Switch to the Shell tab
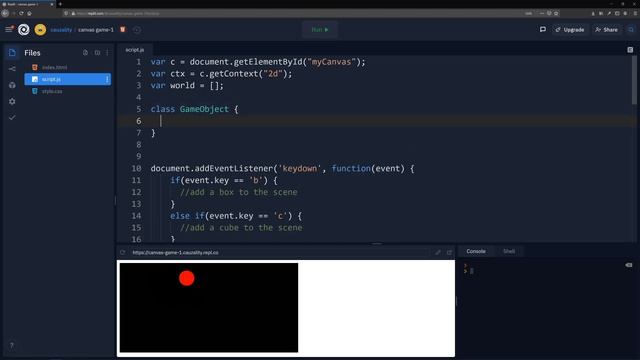Screen dimensions: 640x360 click(x=509, y=251)
